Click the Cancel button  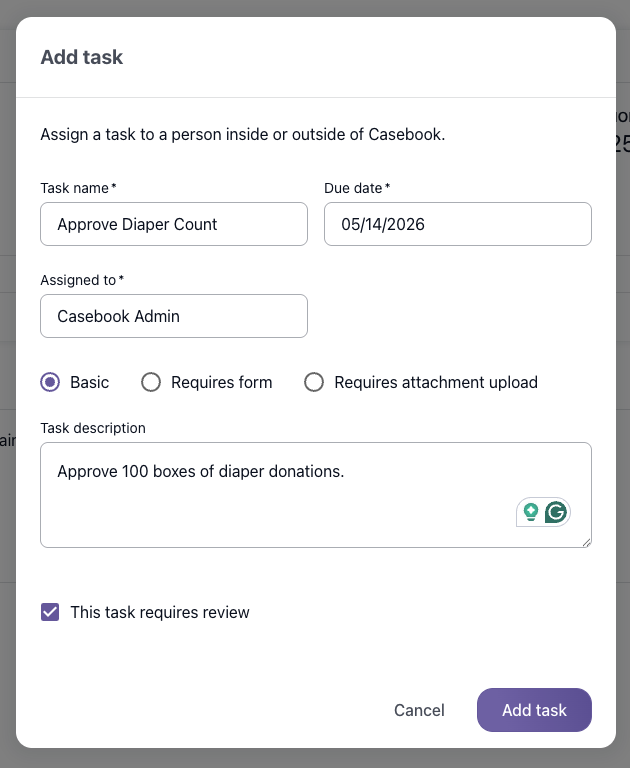[419, 710]
